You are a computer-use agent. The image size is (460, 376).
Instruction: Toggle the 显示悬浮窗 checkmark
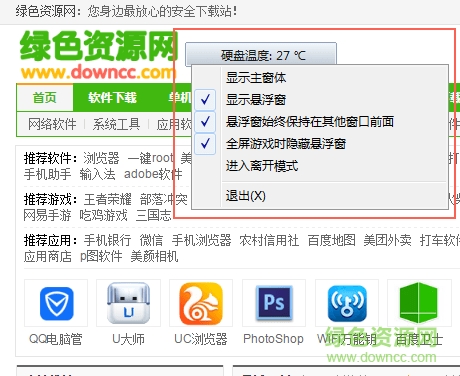205,99
